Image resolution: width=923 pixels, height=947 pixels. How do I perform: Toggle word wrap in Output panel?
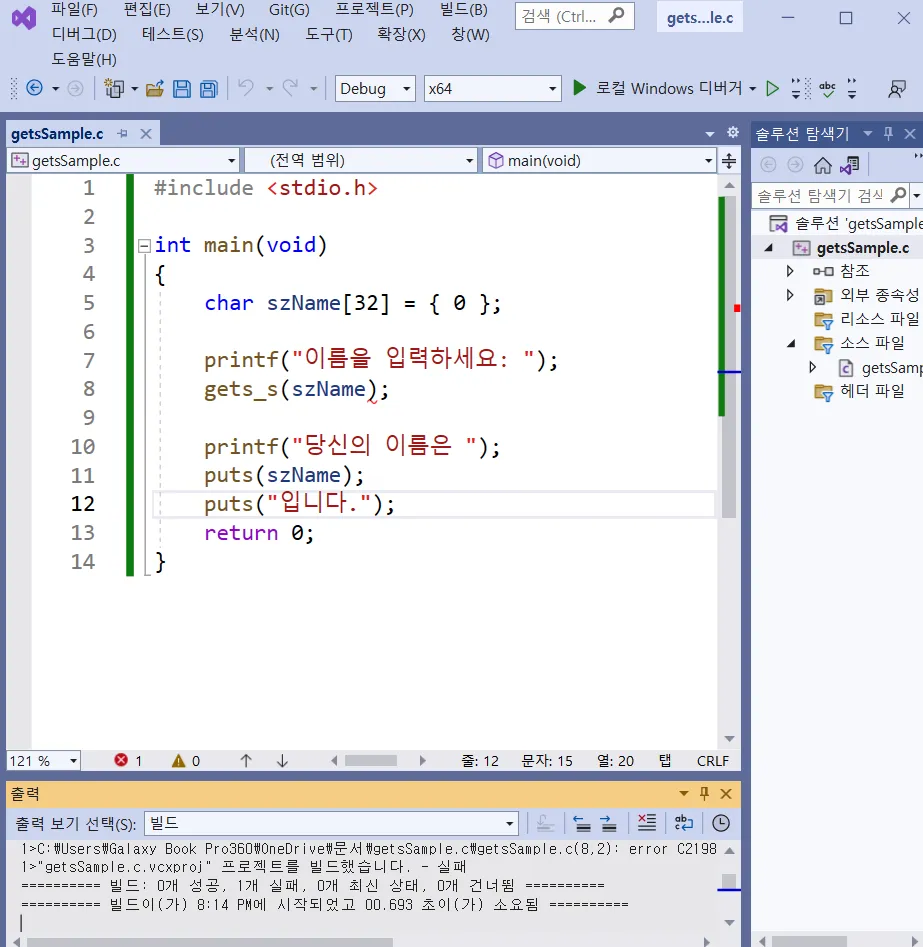(x=683, y=822)
